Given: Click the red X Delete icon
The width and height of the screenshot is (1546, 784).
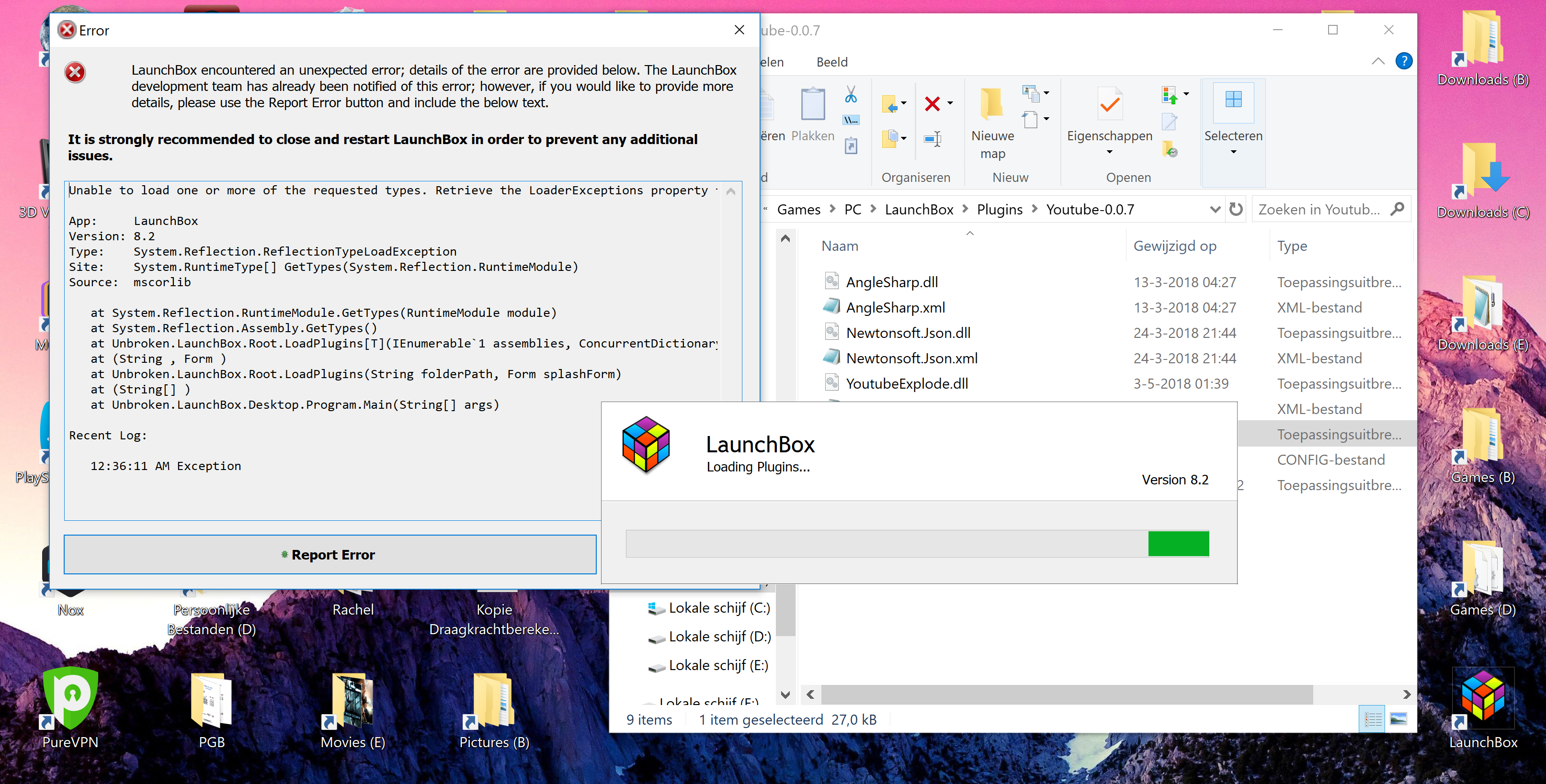Looking at the screenshot, I should pyautogui.click(x=932, y=104).
